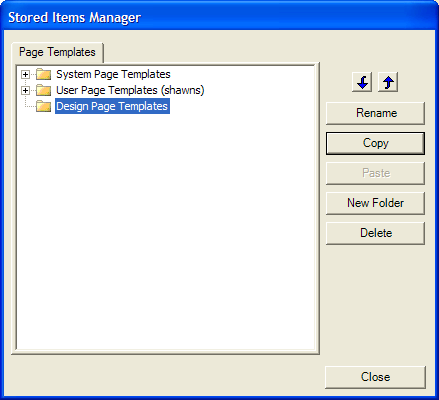Click the blank gray area below Delete
Viewport: 439px width, 400px height.
coord(375,303)
